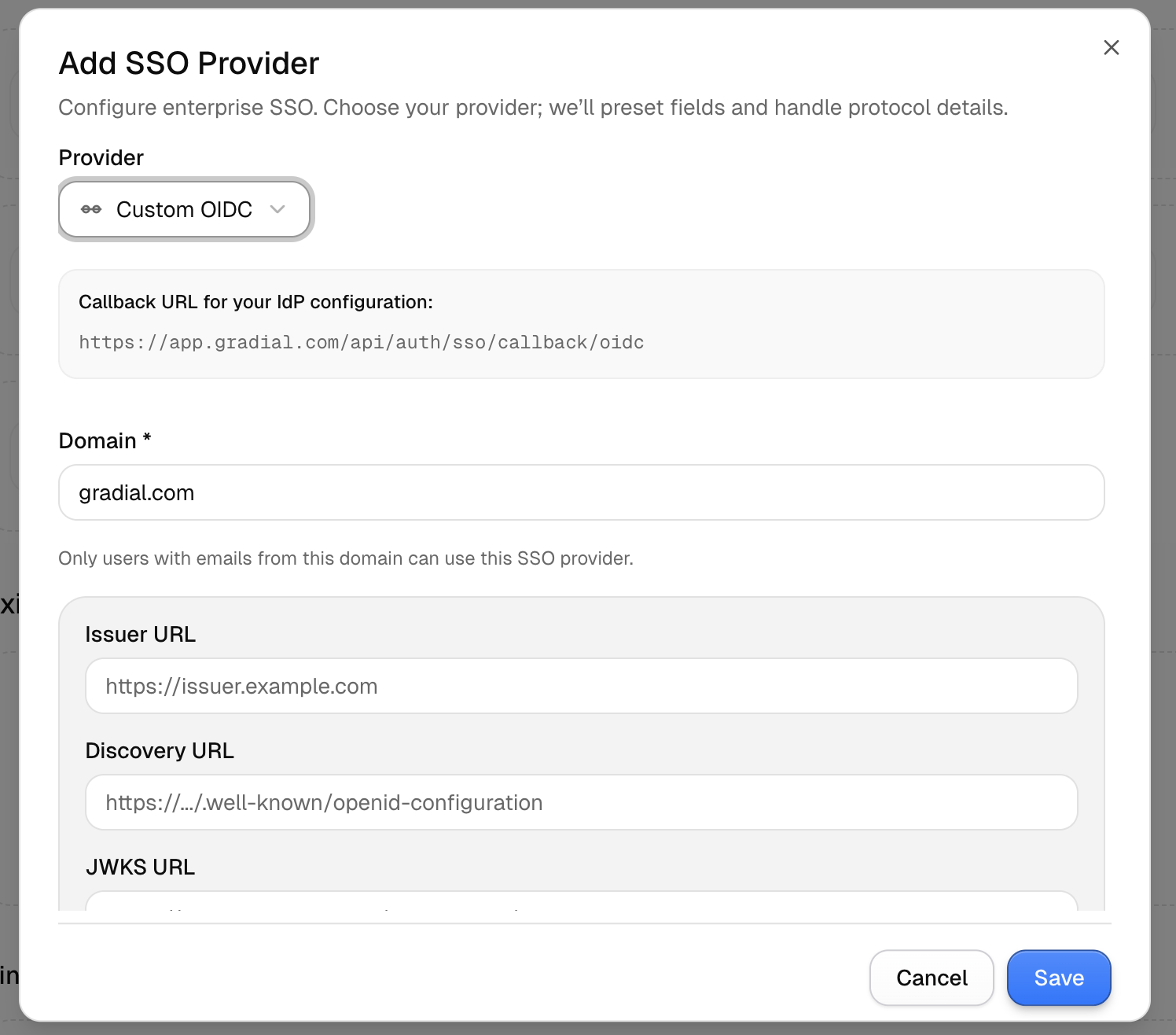The width and height of the screenshot is (1176, 1035).
Task: Save the SSO provider configuration
Action: [x=1059, y=978]
